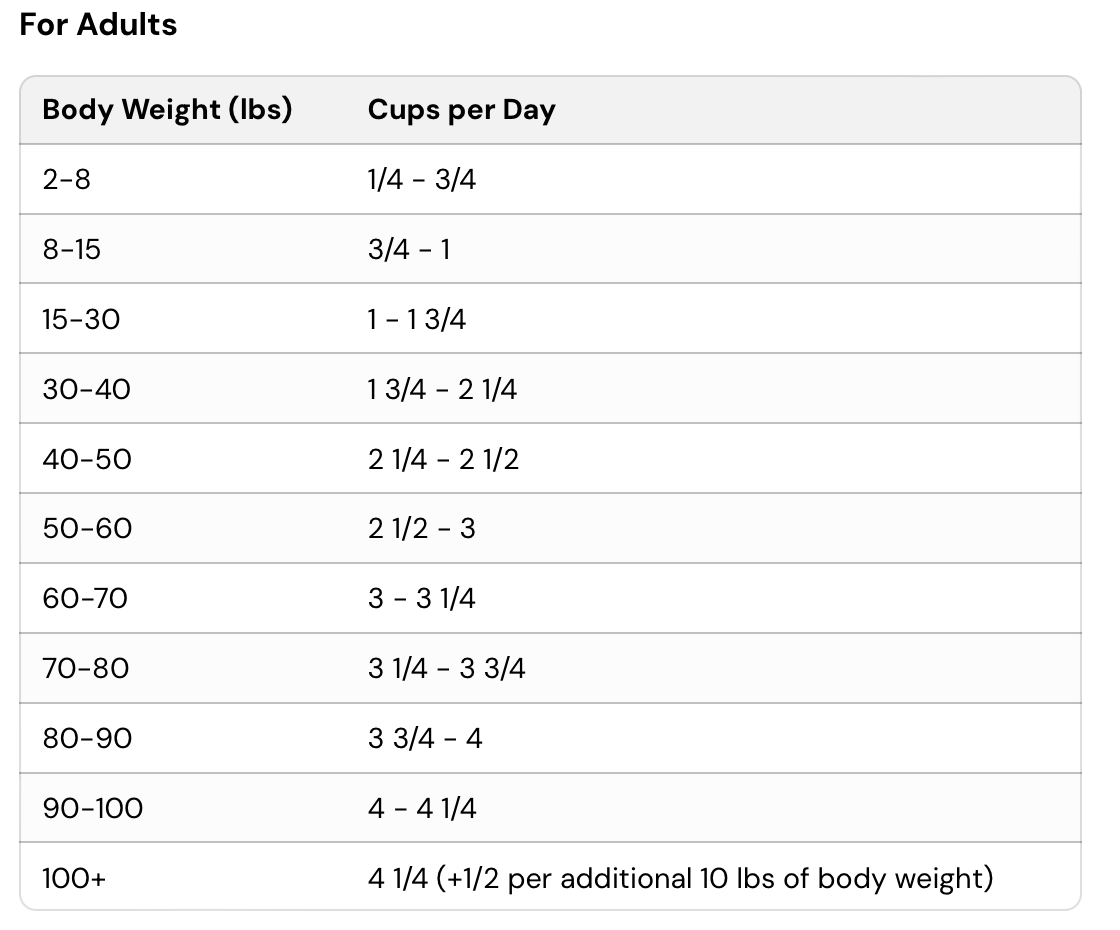Click the 100+ body weight cell
The width and height of the screenshot is (1120, 930).
pyautogui.click(x=73, y=878)
